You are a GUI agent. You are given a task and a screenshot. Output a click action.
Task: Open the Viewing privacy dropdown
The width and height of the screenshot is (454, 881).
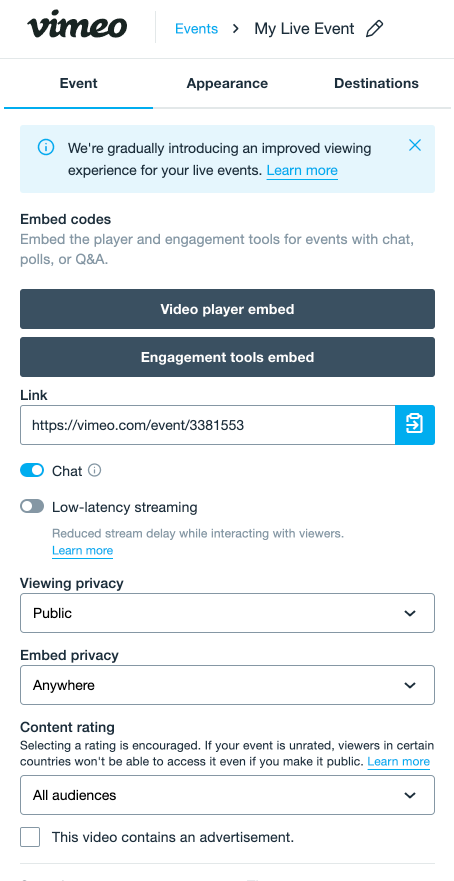[x=228, y=613]
